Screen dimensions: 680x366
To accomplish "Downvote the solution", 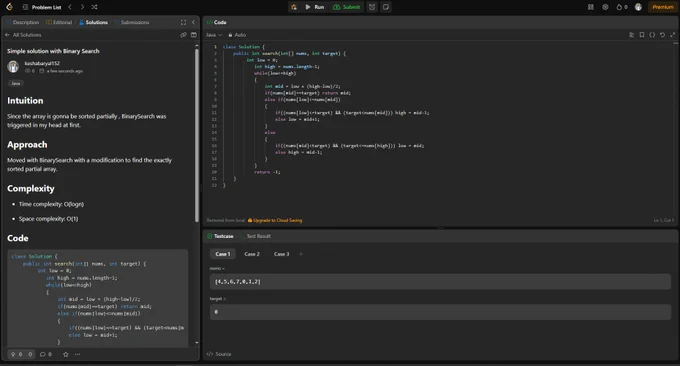I will click(30, 354).
